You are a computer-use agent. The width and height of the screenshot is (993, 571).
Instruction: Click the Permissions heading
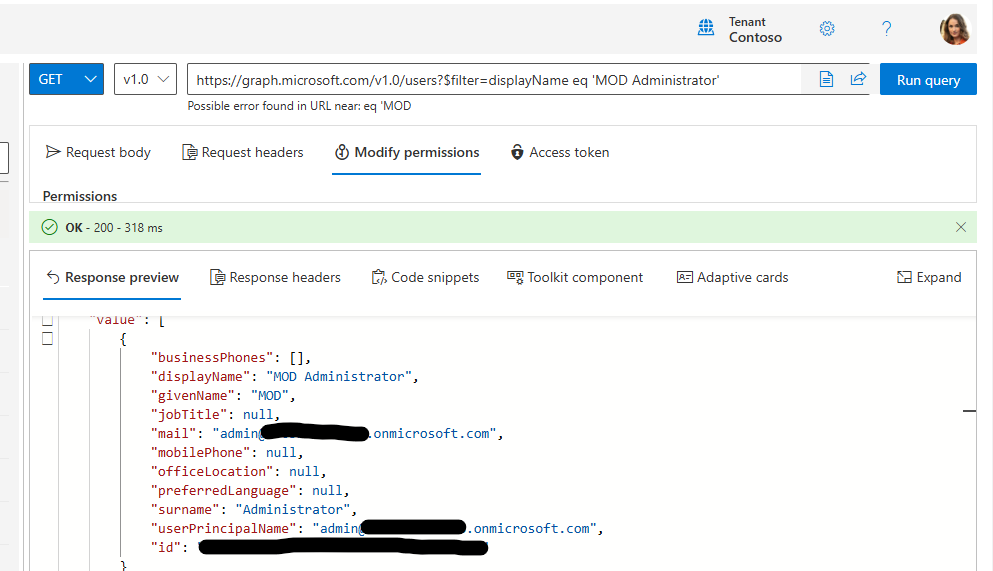pos(80,196)
